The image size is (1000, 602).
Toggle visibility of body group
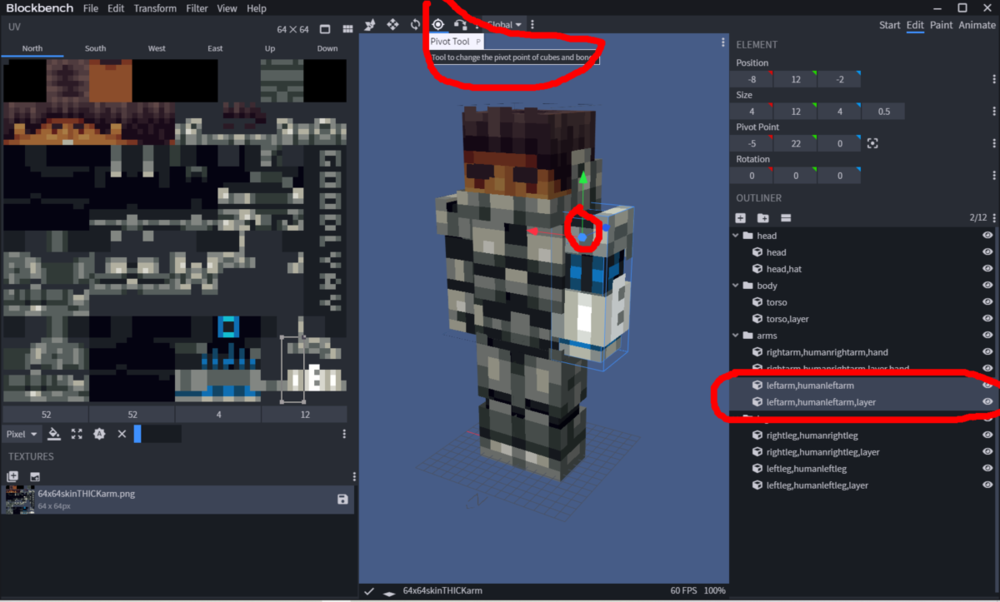pyautogui.click(x=987, y=285)
